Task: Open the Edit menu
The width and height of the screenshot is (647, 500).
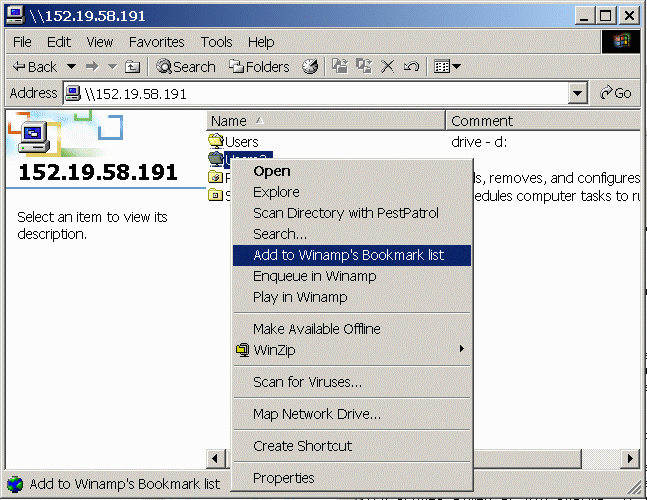Action: coord(59,42)
